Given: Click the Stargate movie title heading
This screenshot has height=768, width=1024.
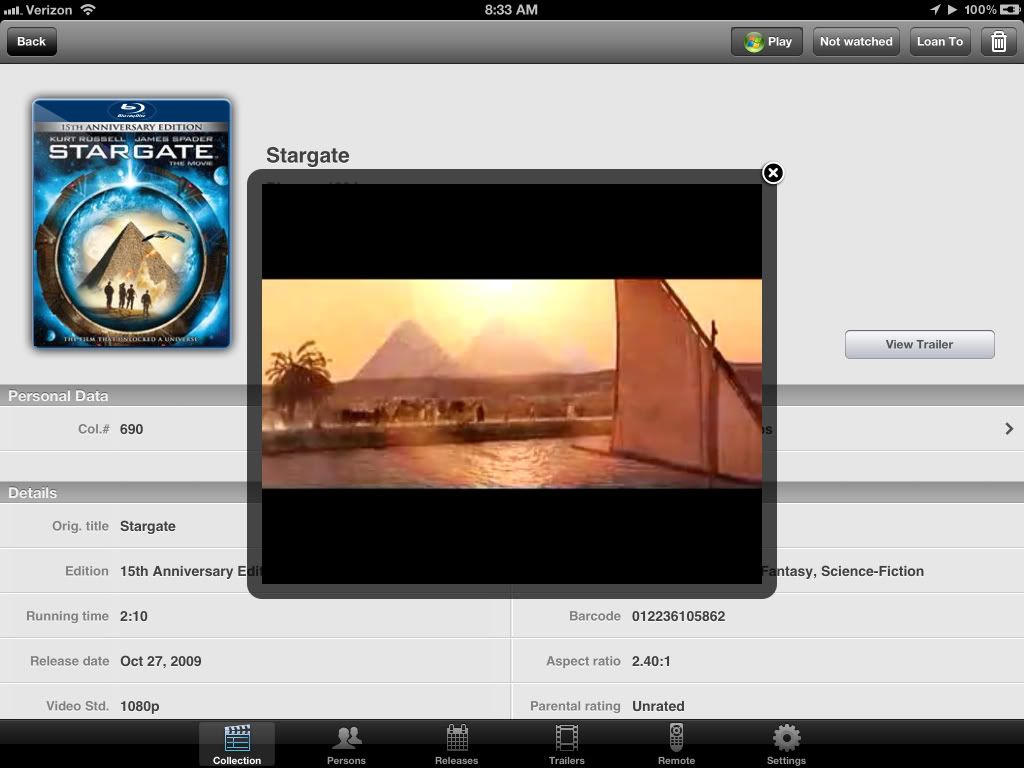Looking at the screenshot, I should 308,155.
